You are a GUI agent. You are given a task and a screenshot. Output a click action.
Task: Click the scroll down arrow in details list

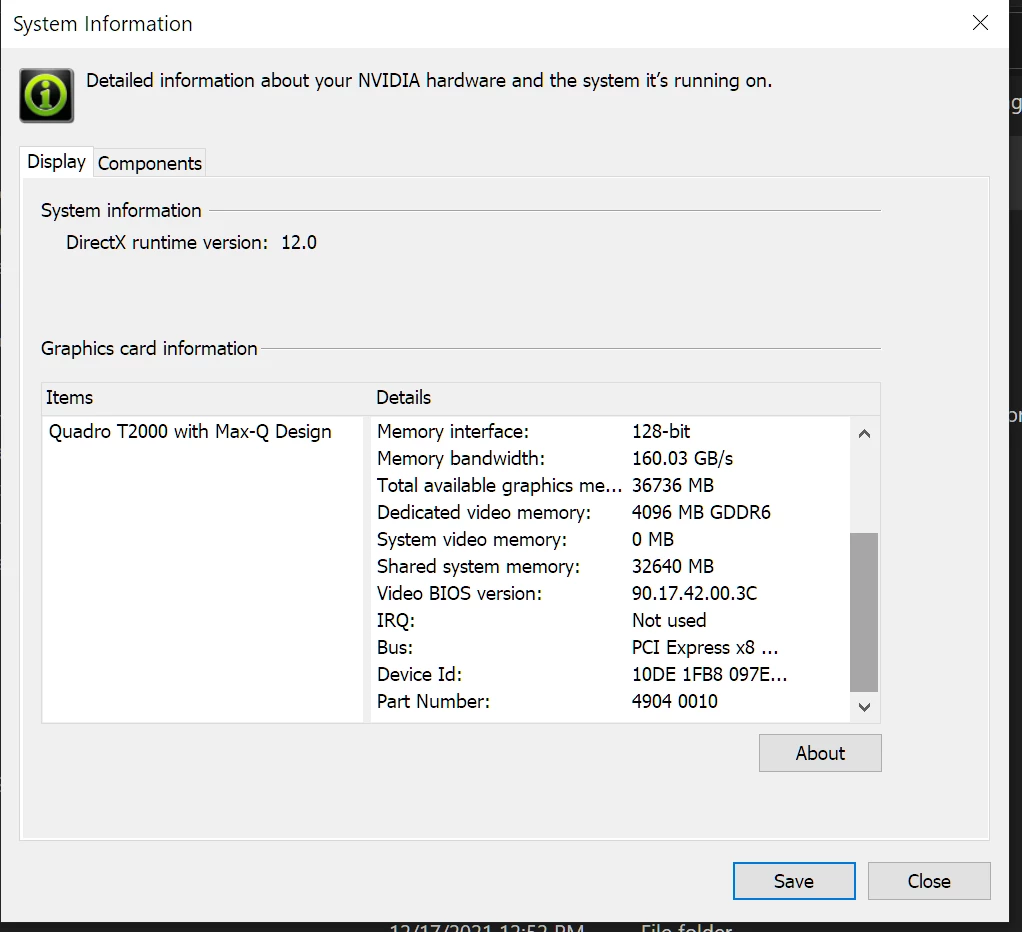pos(864,707)
